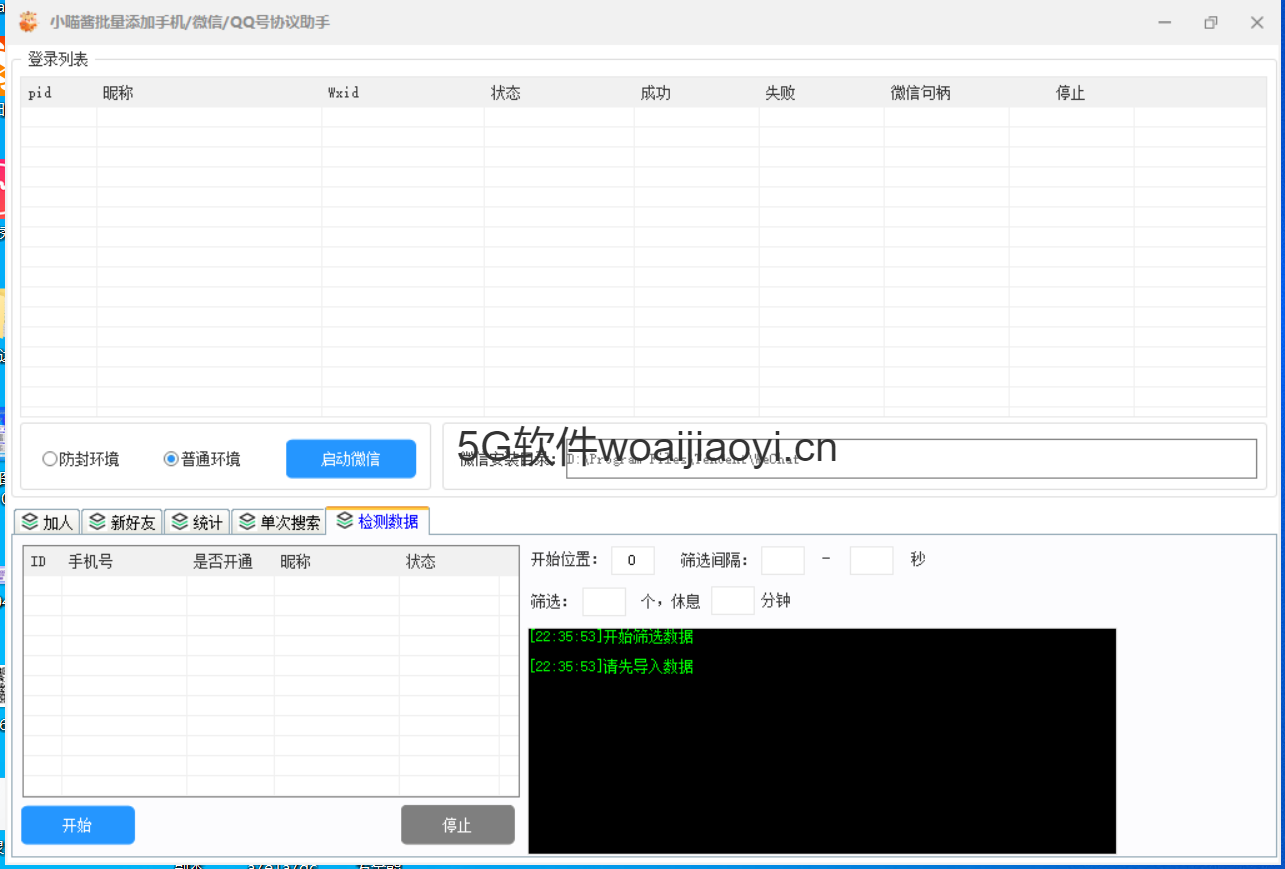The height and width of the screenshot is (869, 1285).
Task: Click the 休息 minutes input field
Action: [x=732, y=601]
